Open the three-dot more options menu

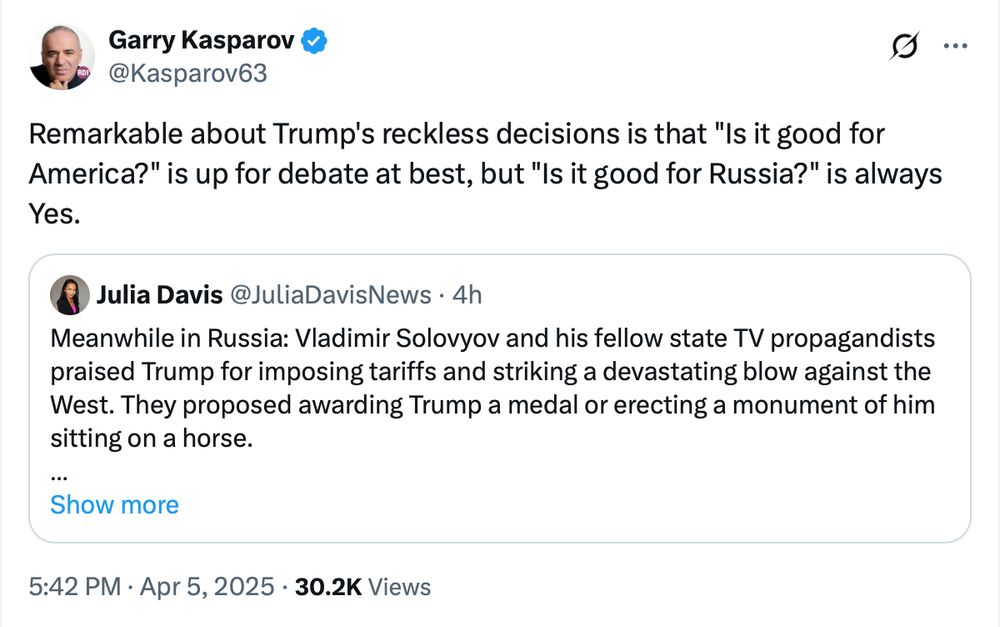click(x=956, y=46)
